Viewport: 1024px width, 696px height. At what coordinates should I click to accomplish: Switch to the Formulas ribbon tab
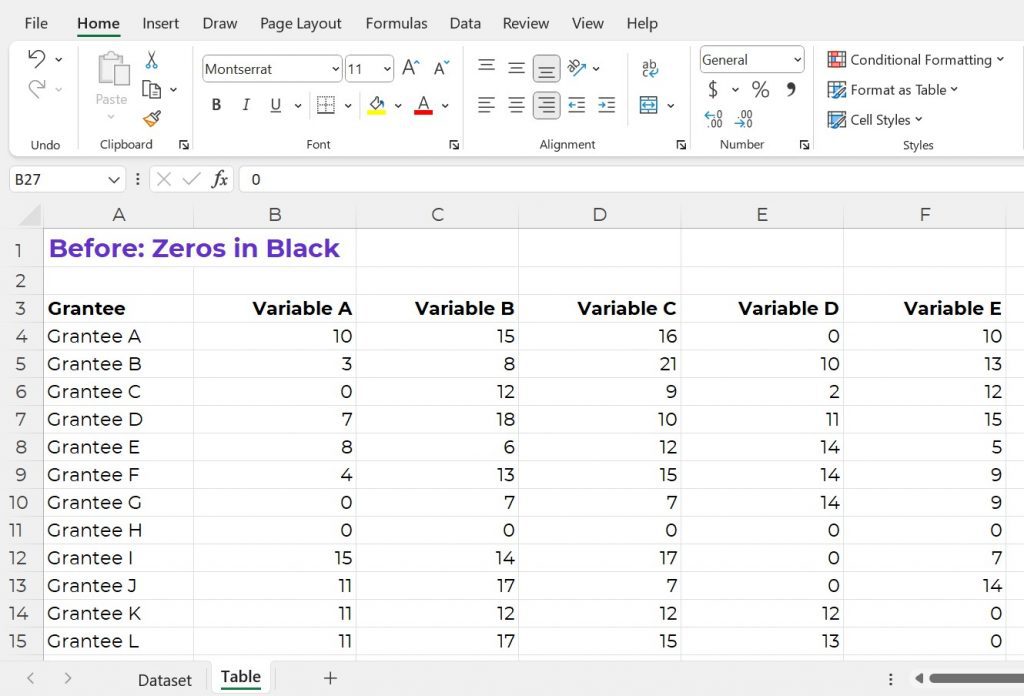pyautogui.click(x=396, y=24)
